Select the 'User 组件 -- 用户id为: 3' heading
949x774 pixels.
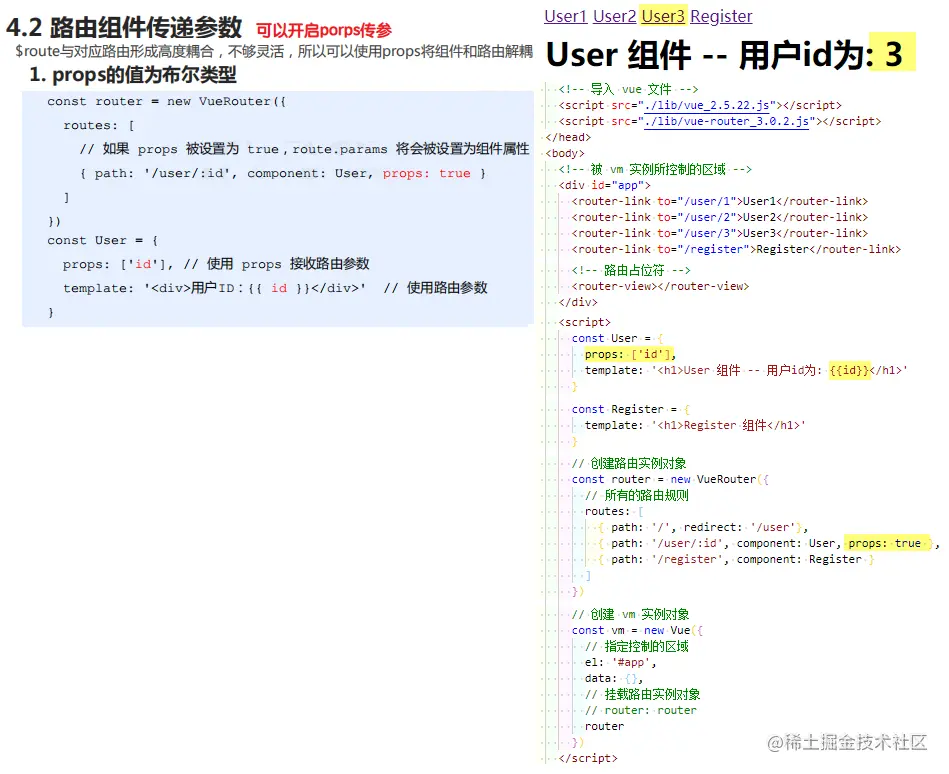(724, 54)
